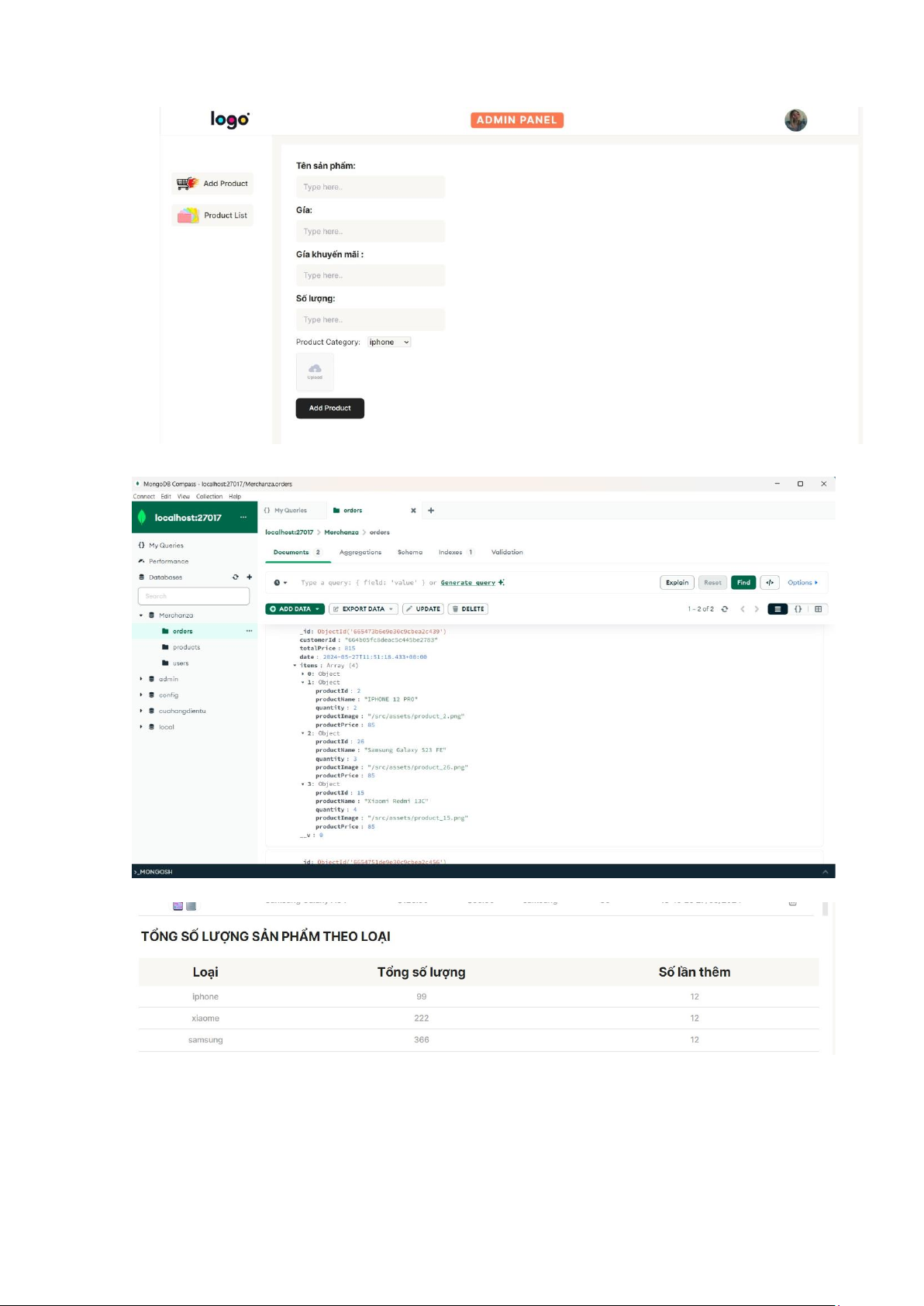Image resolution: width=924 pixels, height=1306 pixels.
Task: Collapse the Merchanza database tree
Action: [x=141, y=615]
